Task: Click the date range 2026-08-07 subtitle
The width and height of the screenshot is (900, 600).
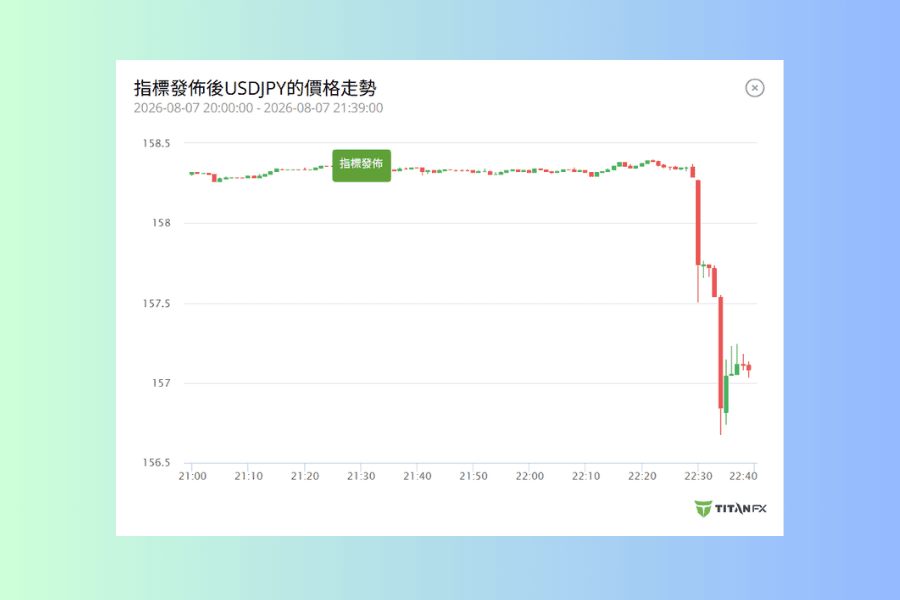Action: pyautogui.click(x=258, y=108)
